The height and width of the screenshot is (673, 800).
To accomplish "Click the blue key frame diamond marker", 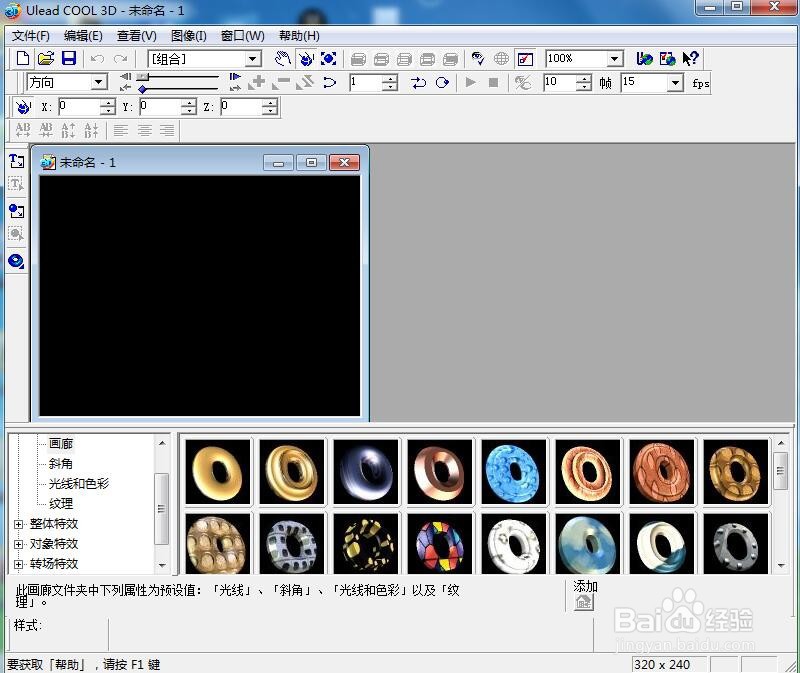I will [x=142, y=89].
